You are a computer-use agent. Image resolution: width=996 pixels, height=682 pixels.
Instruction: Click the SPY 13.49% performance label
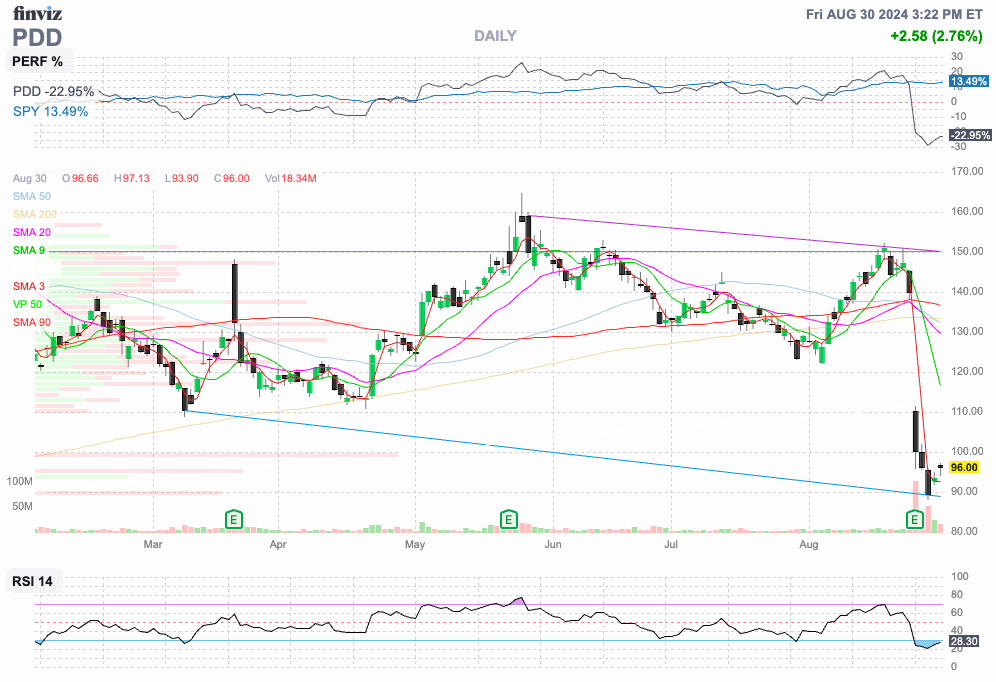point(51,111)
